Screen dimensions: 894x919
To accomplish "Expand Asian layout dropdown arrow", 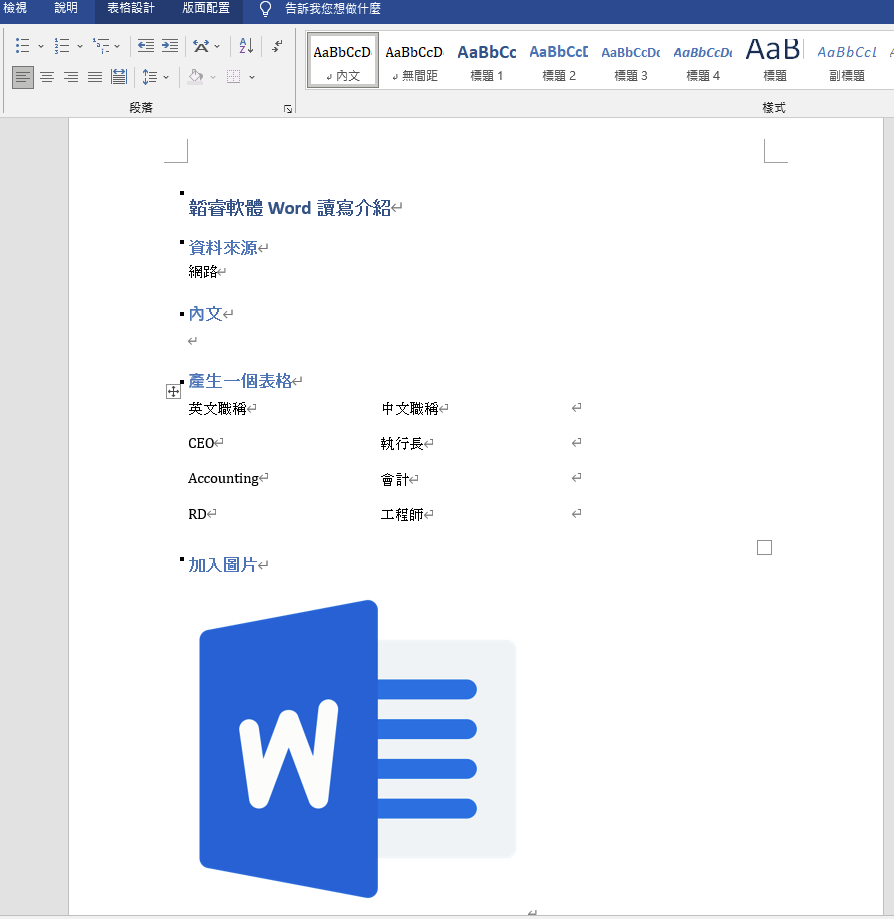I will tap(217, 46).
